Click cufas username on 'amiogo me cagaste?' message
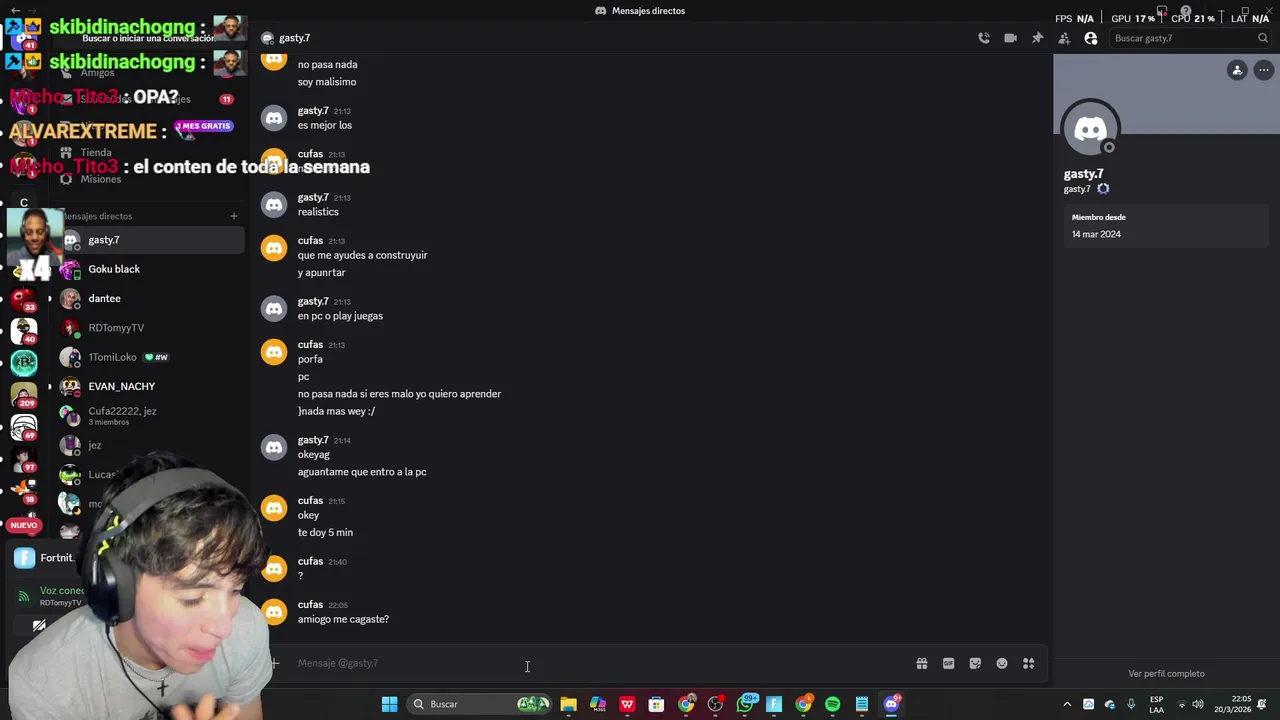 310,605
